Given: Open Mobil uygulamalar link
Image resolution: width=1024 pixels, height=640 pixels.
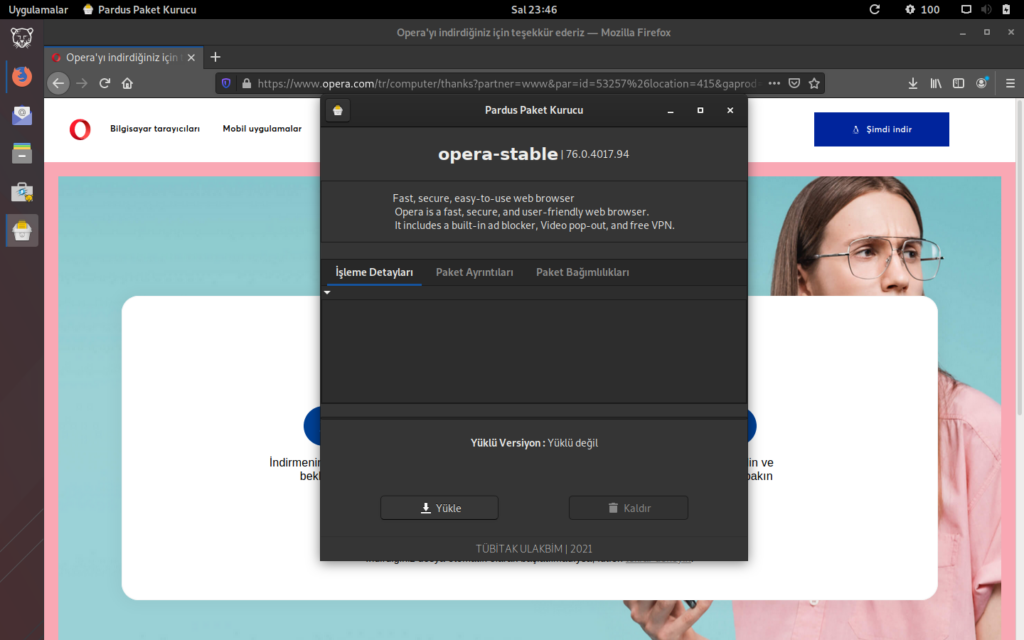Looking at the screenshot, I should 262,129.
